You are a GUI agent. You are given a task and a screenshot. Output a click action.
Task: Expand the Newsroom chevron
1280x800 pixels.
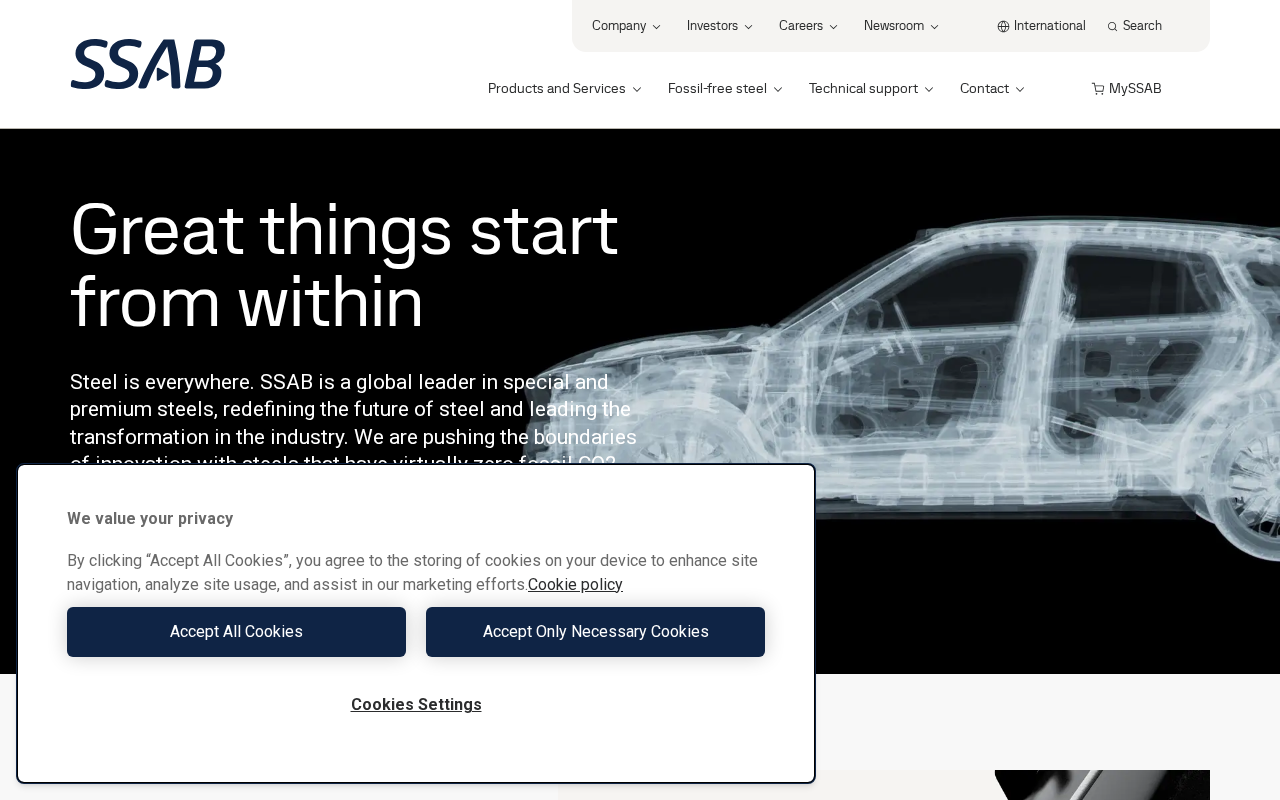(x=934, y=27)
